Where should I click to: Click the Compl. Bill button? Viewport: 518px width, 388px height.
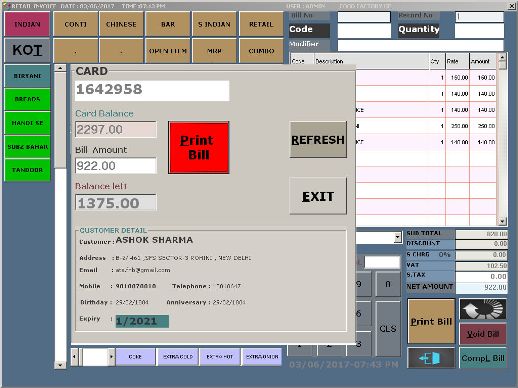(x=483, y=358)
